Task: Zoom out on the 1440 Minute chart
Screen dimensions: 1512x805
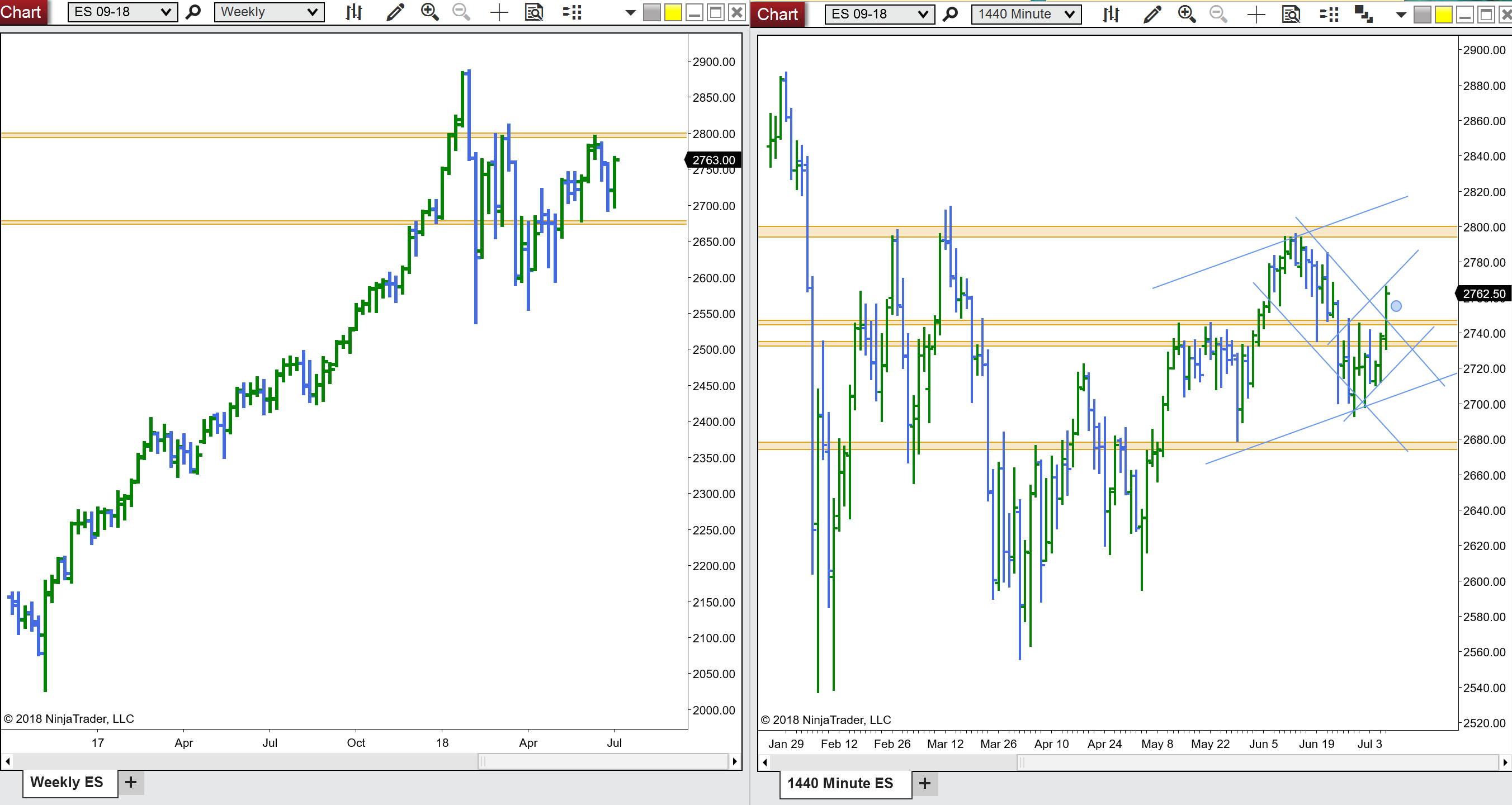Action: coord(1218,14)
